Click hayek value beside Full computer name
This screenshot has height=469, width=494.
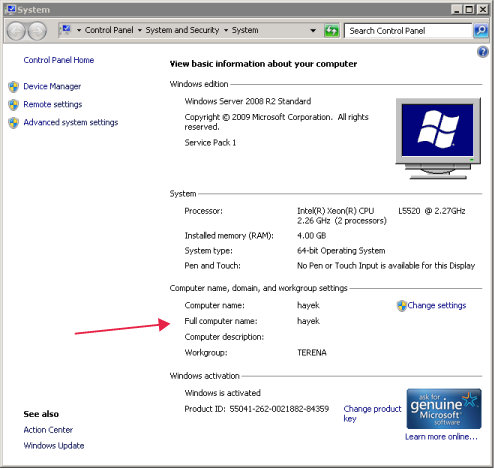tap(308, 321)
